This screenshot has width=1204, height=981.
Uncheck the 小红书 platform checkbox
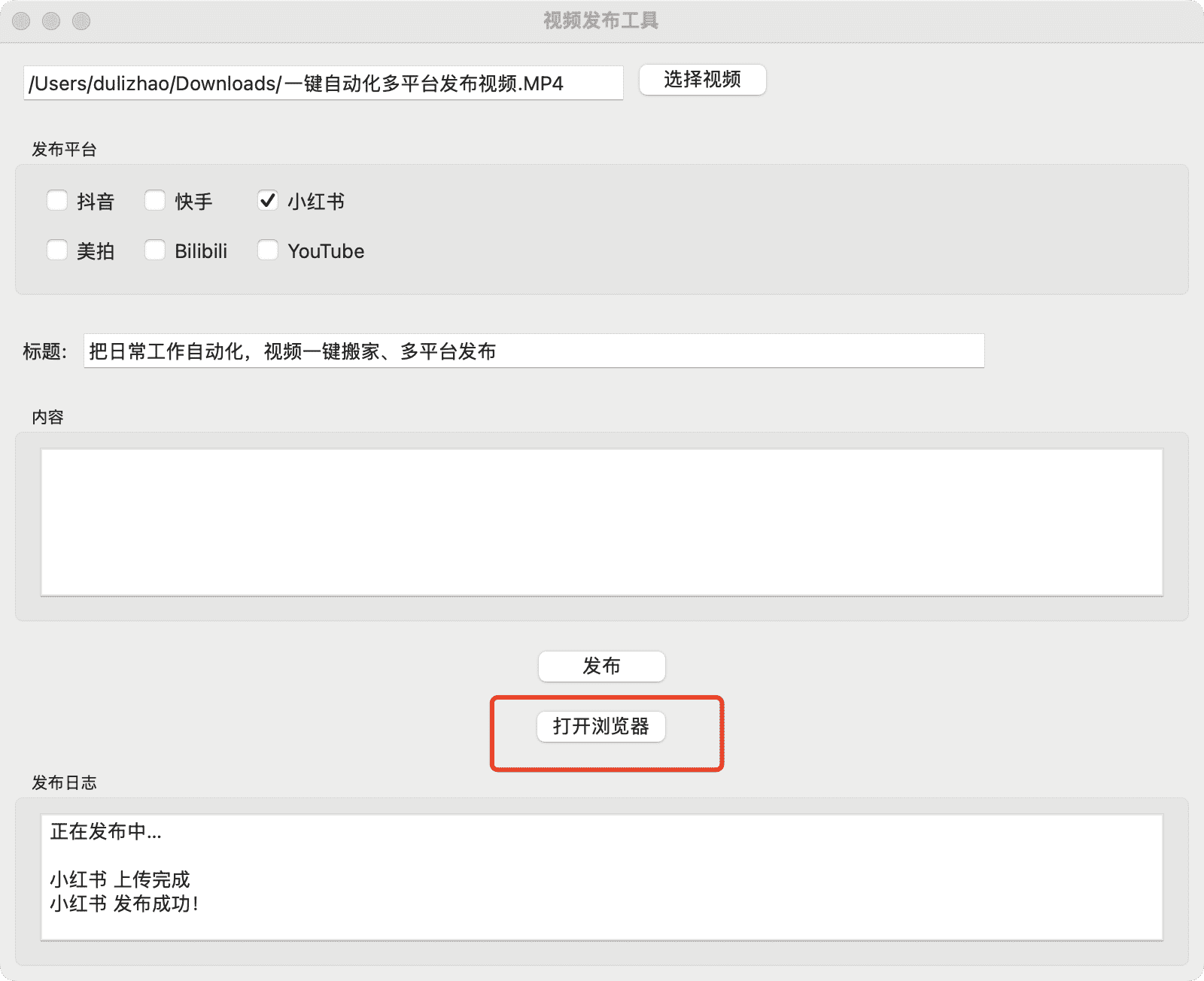(268, 201)
